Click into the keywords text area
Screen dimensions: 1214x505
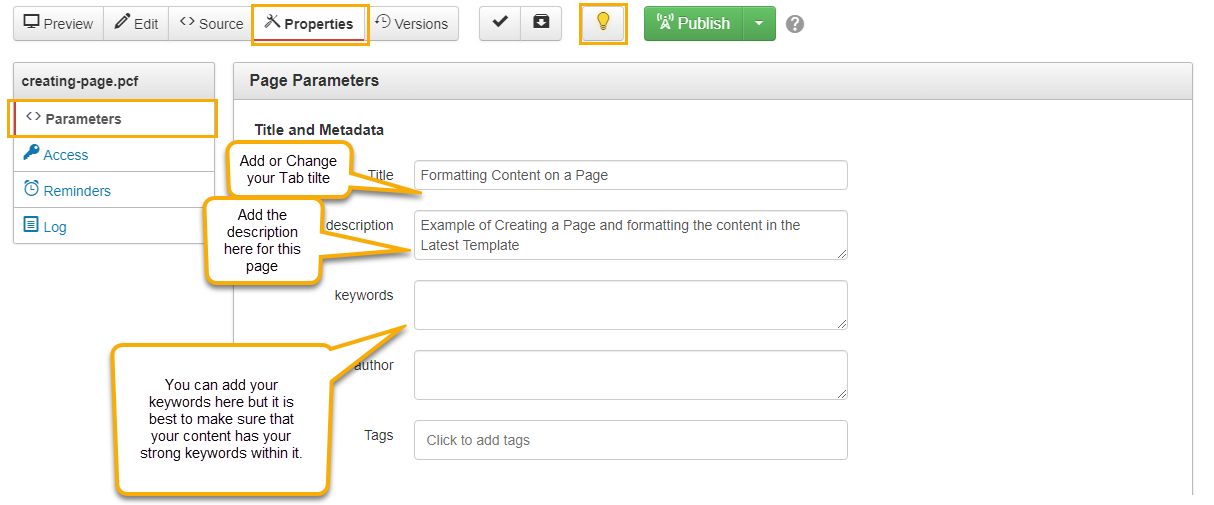(x=630, y=305)
